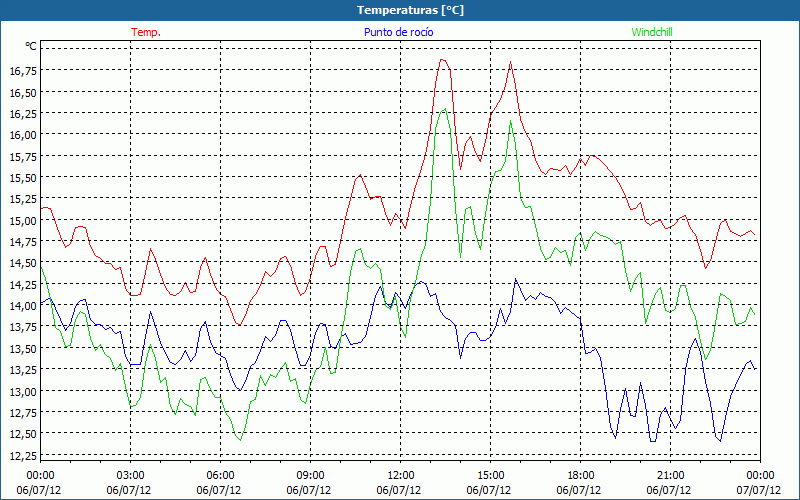The width and height of the screenshot is (800, 500).
Task: Select the blue 'Punto de rocío' legend label
Action: point(398,32)
